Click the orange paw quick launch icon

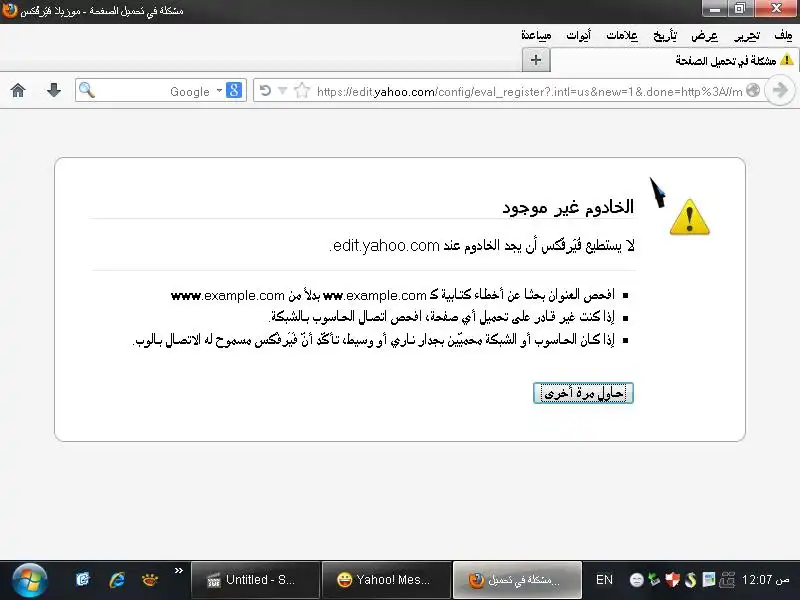click(x=150, y=580)
